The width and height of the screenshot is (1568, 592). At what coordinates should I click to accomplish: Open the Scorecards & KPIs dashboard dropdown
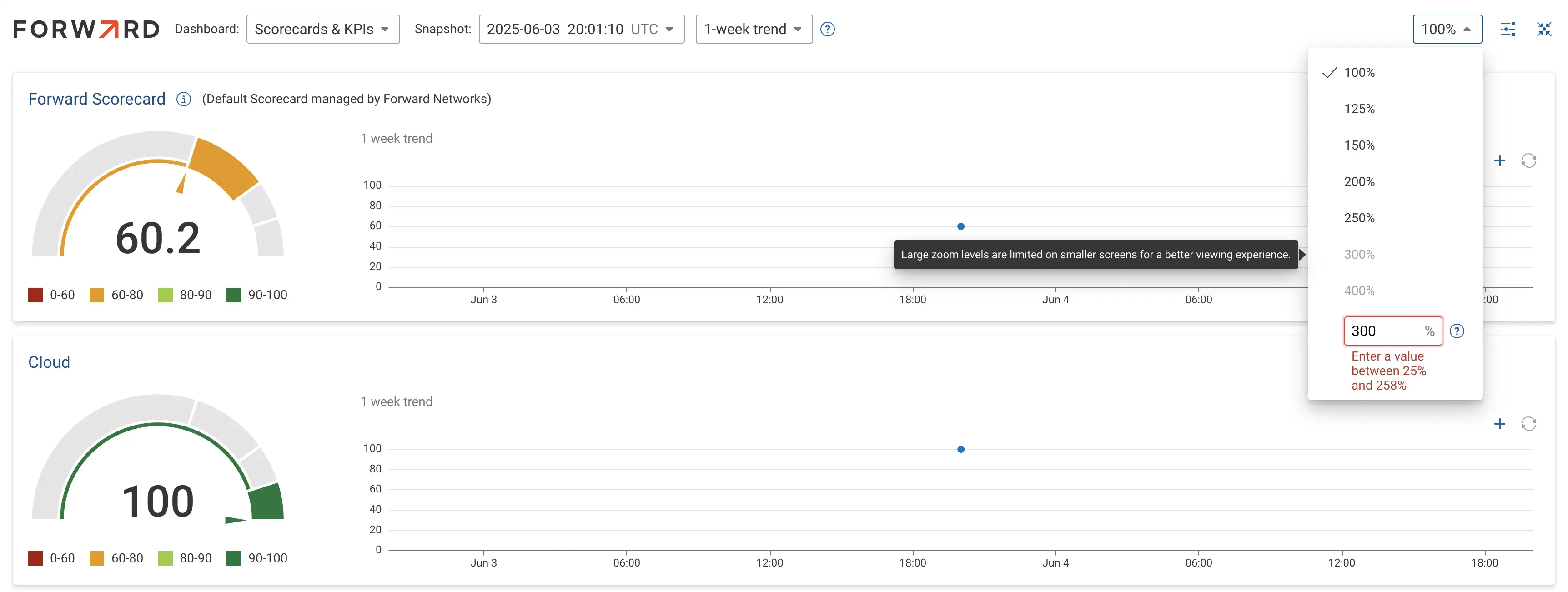click(x=322, y=29)
